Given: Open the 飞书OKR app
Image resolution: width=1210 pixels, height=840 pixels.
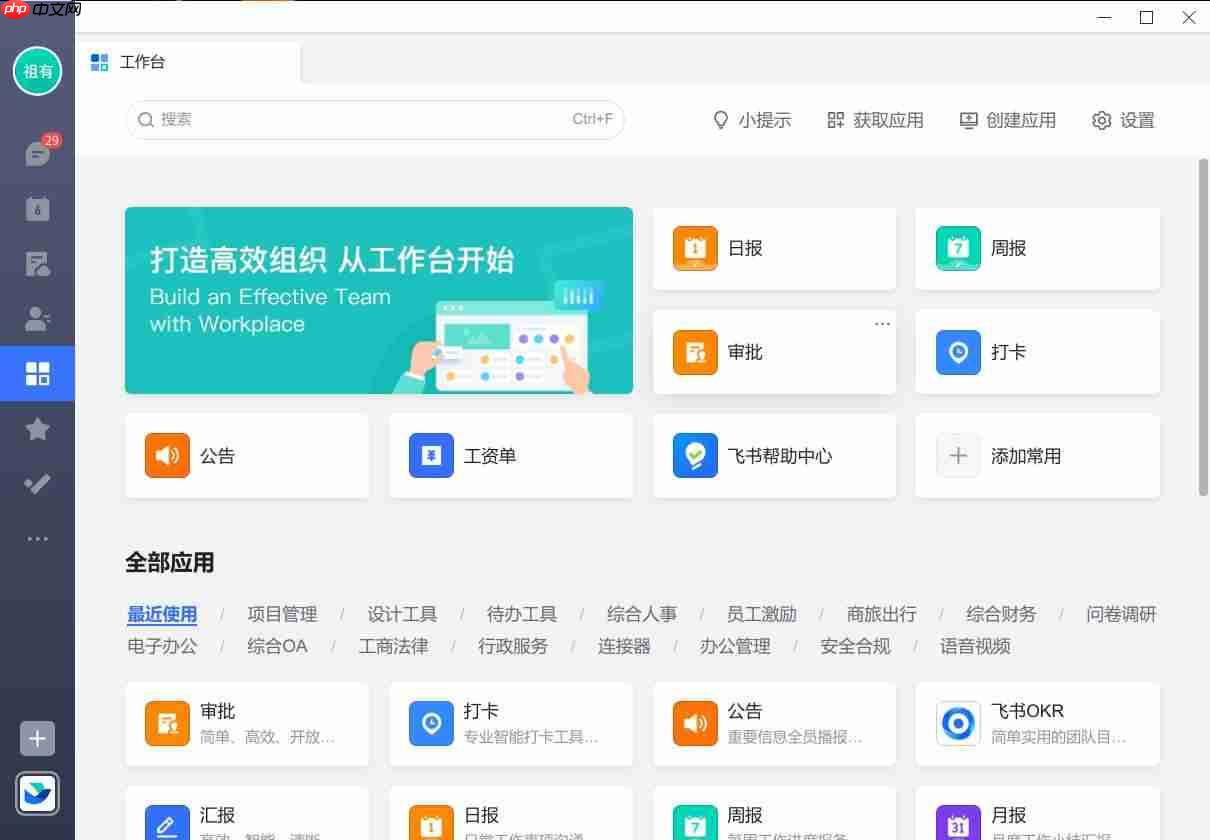Looking at the screenshot, I should (1037, 722).
